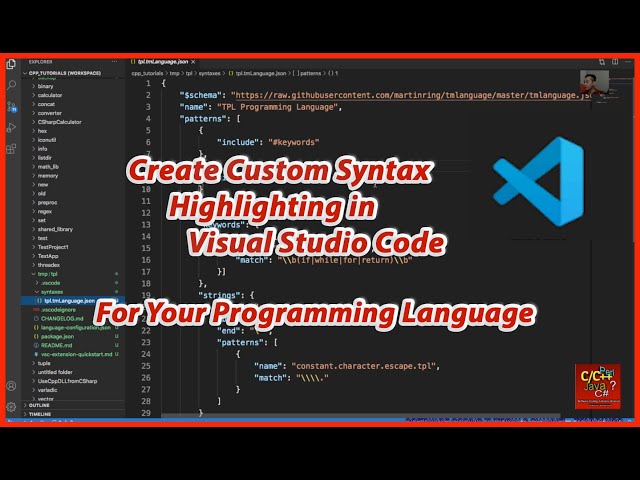Click the "TPL Programming Language" name string
Image resolution: width=640 pixels, height=480 pixels.
(278, 107)
